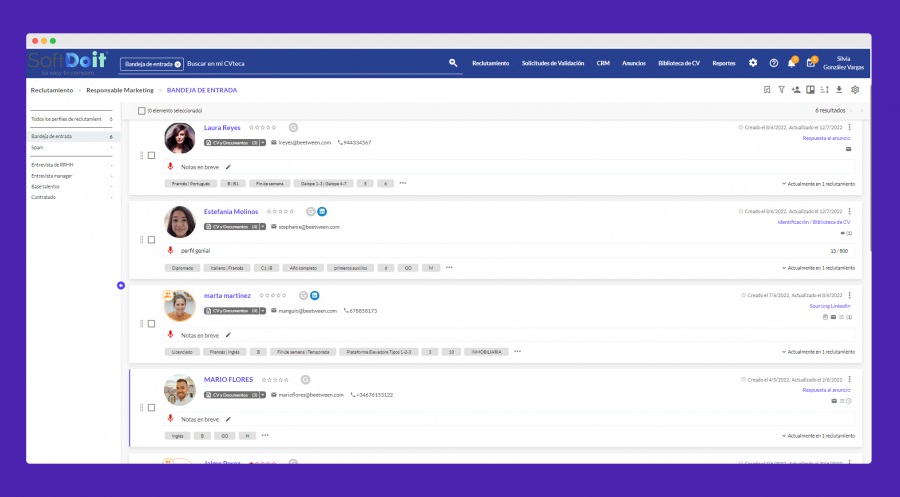The height and width of the screenshot is (497, 900).
Task: Open Estefania Molinos profile link
Action: 231,211
